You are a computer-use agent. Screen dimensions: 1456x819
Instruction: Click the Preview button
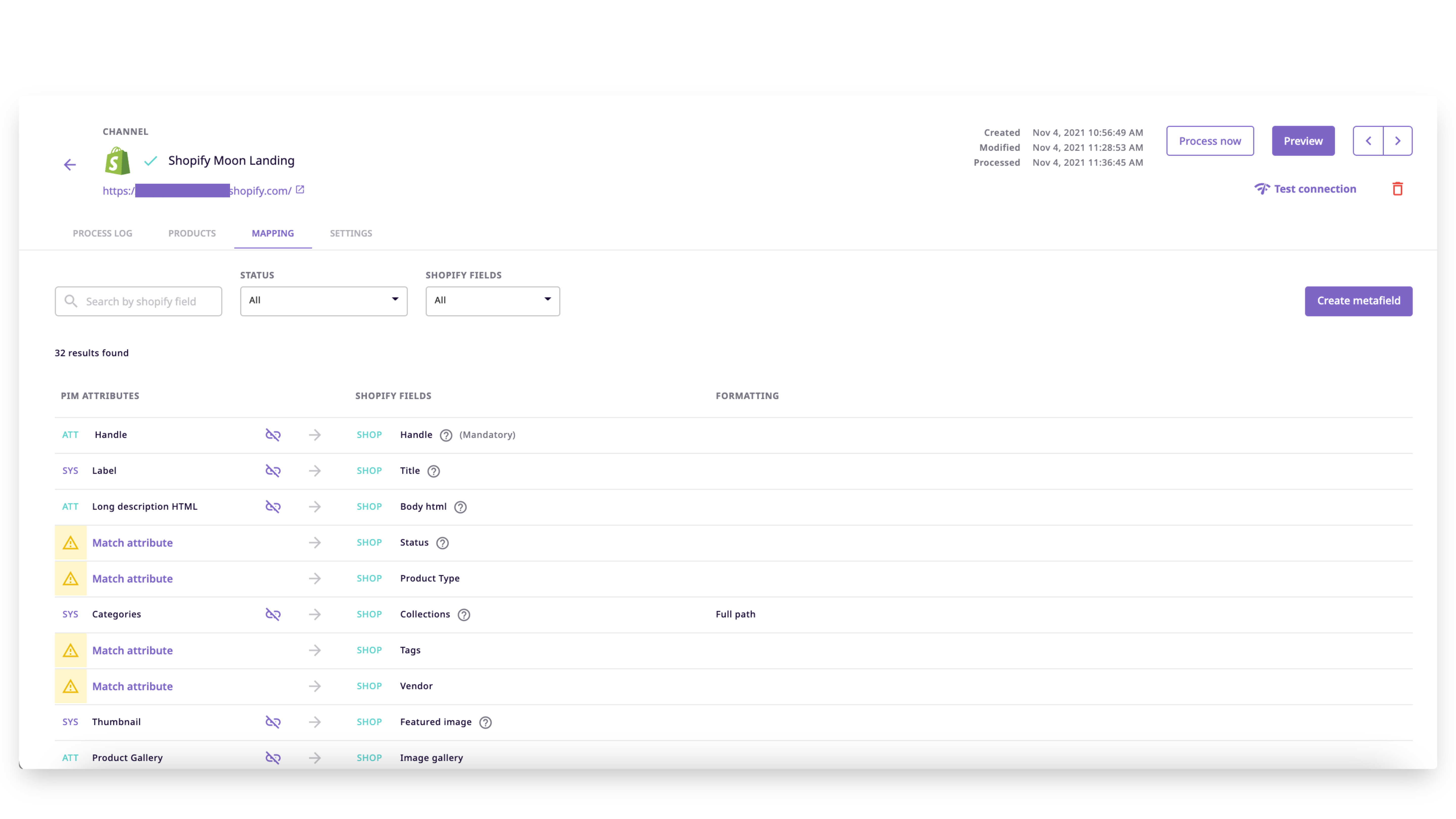[x=1303, y=141]
